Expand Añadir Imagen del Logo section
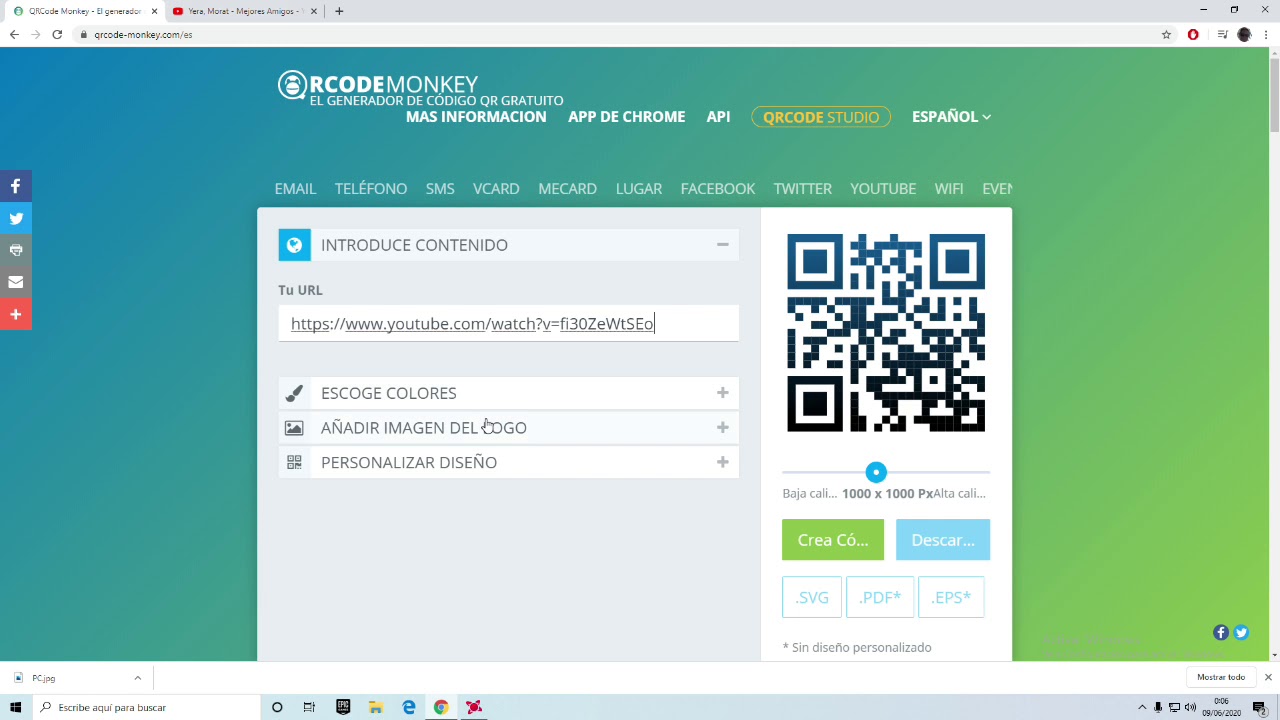 [722, 428]
